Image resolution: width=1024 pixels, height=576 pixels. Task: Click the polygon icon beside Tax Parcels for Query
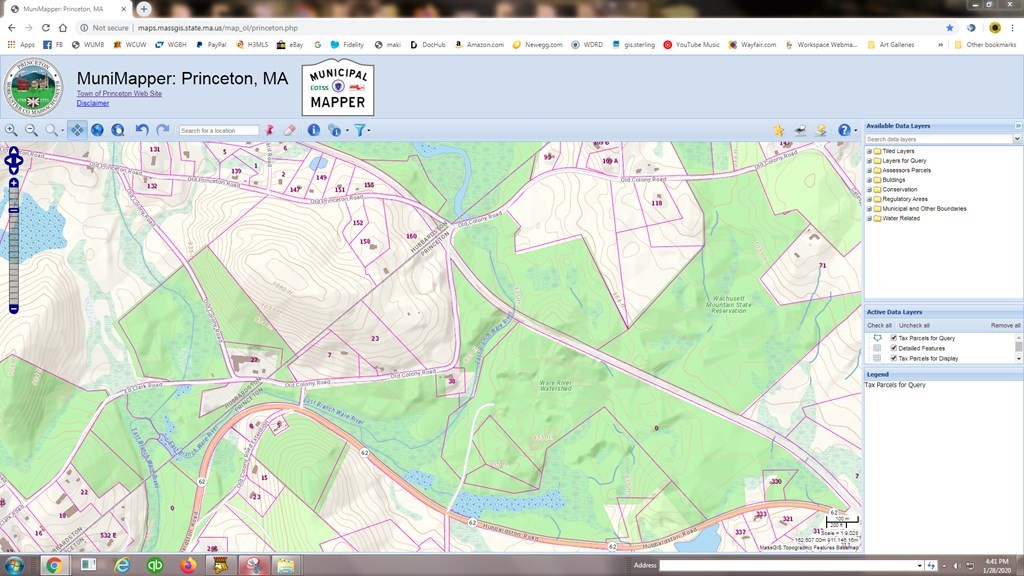[x=877, y=338]
